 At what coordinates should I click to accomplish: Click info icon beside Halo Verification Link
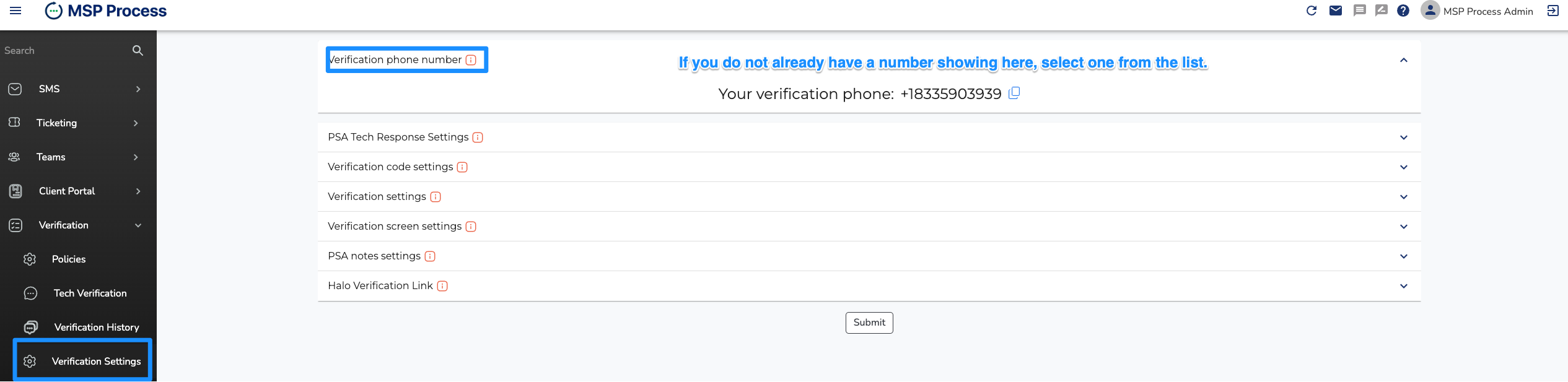pyautogui.click(x=442, y=286)
